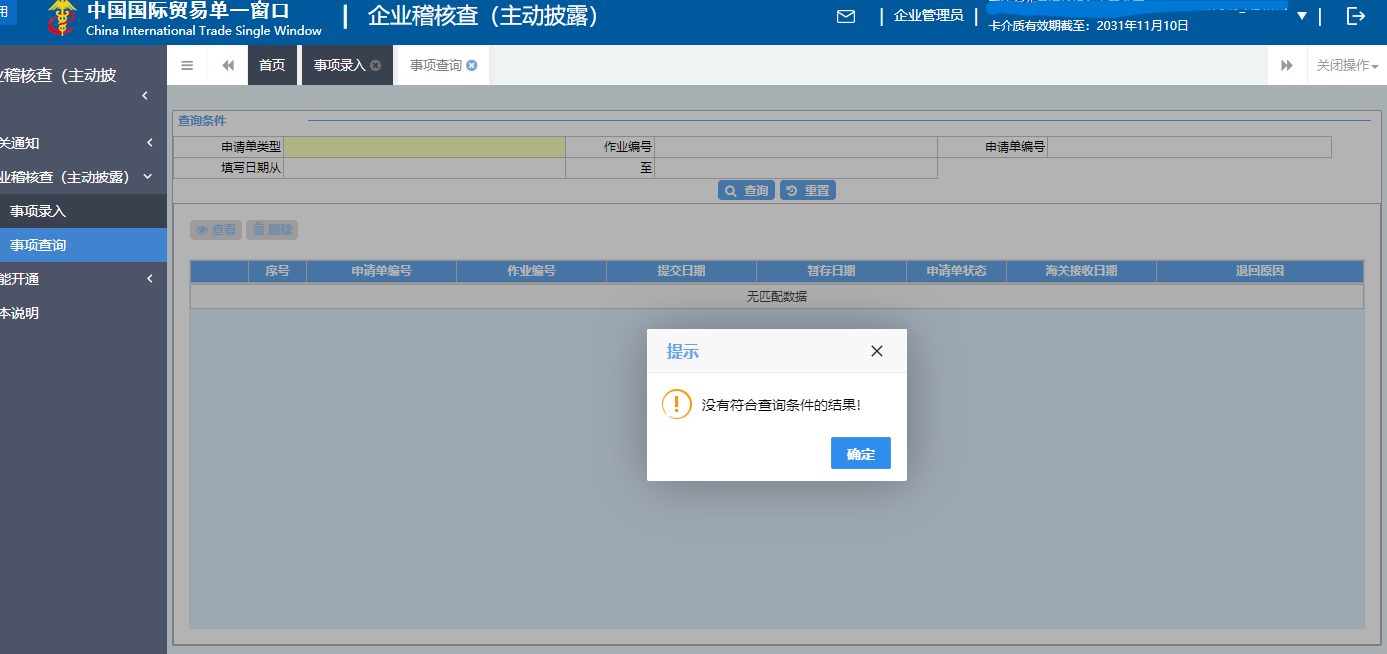Switch to the 首页 tab
1387x654 pixels.
[272, 64]
